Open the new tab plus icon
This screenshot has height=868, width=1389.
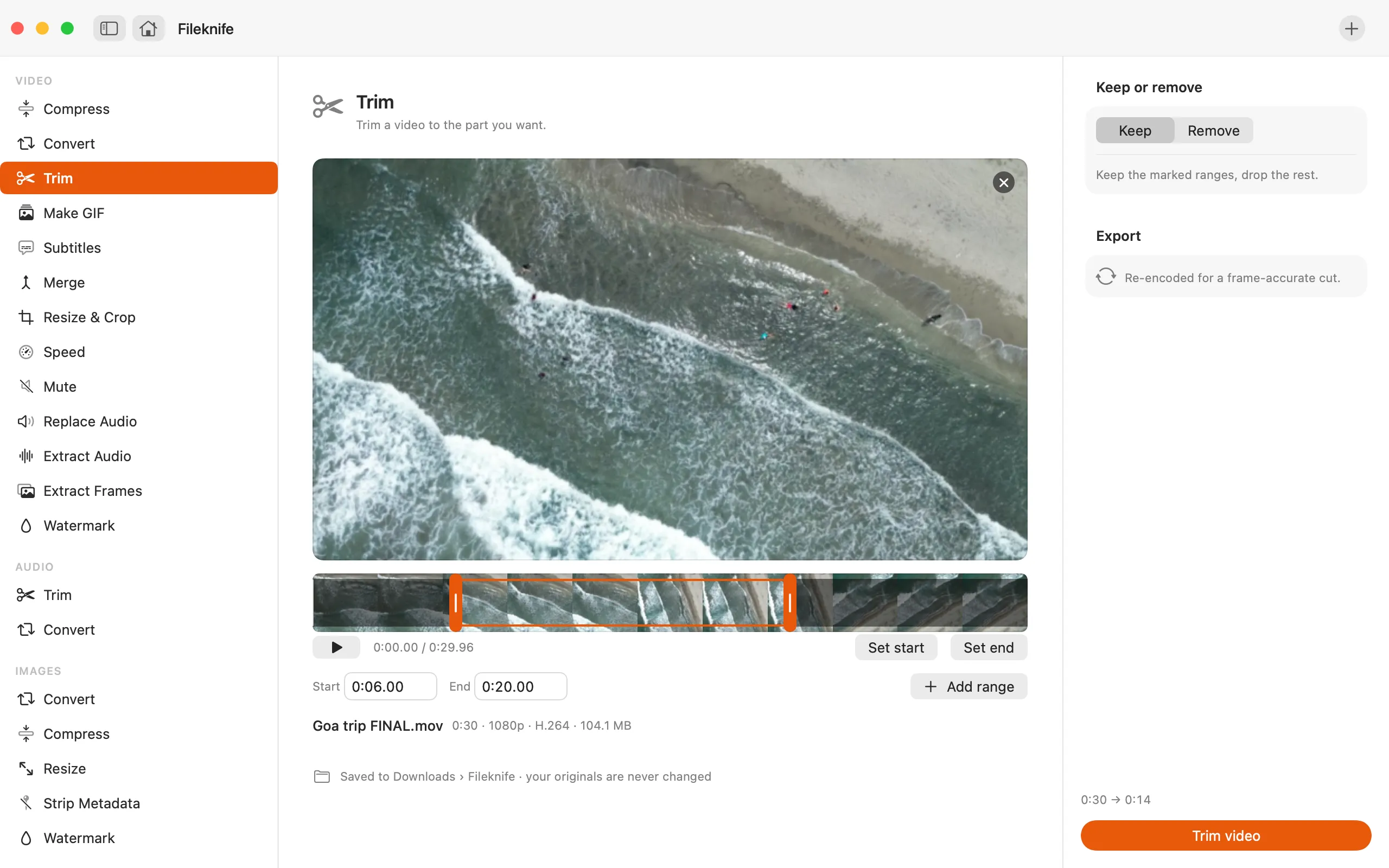1351,28
